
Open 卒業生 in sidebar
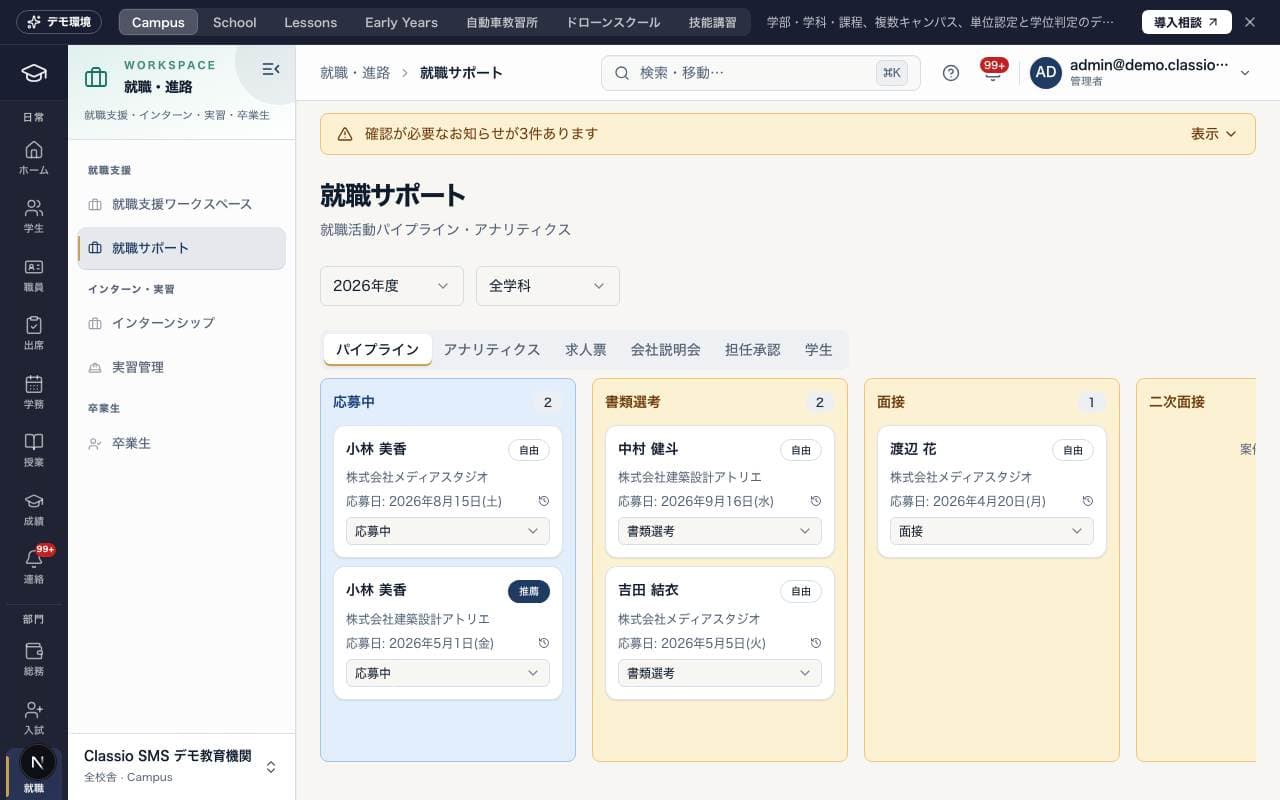181,443
